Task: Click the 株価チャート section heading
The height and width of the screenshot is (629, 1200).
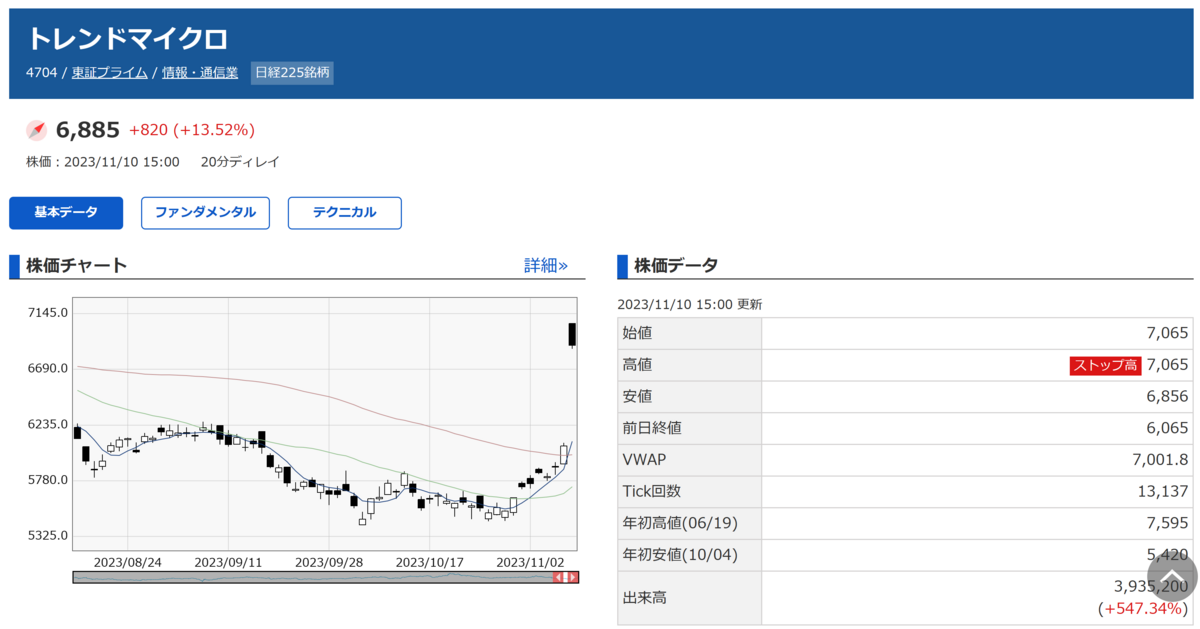Action: click(77, 266)
